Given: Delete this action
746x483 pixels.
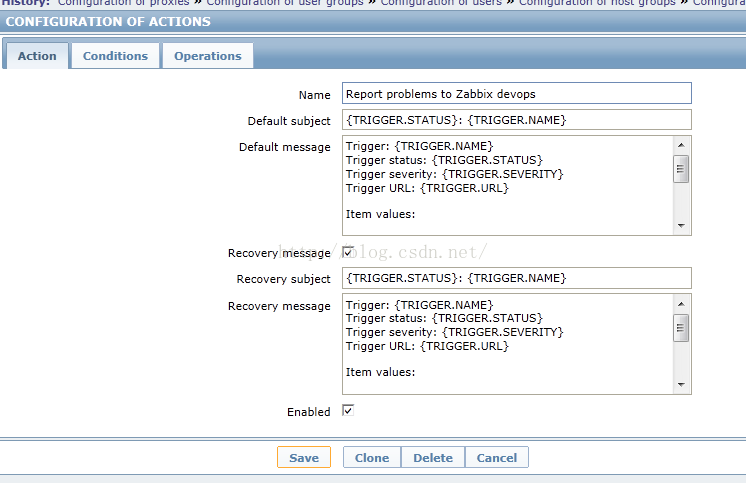Looking at the screenshot, I should [433, 457].
